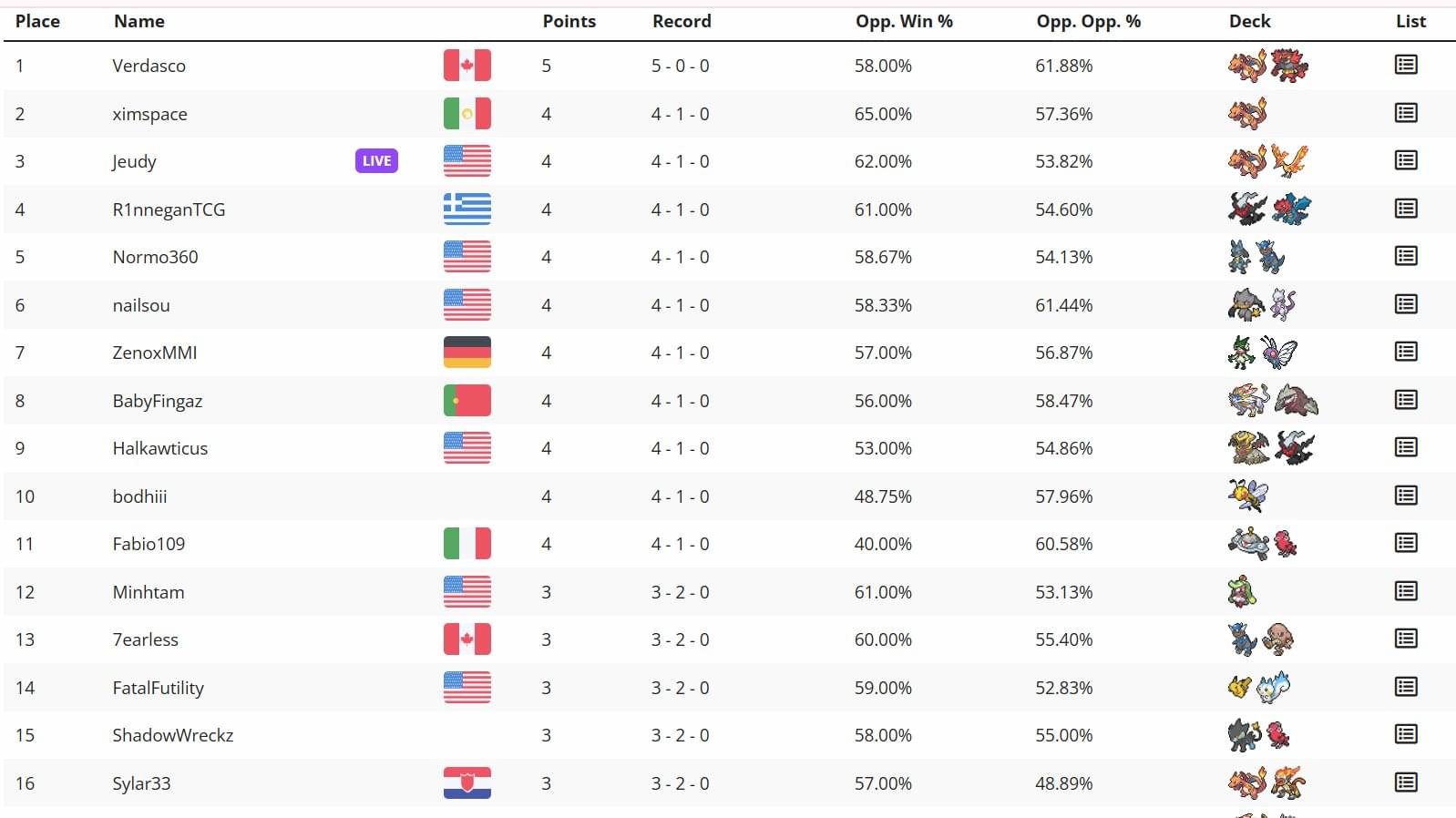
Task: Click Minhtam's deck Pokémon icon
Action: point(1242,592)
